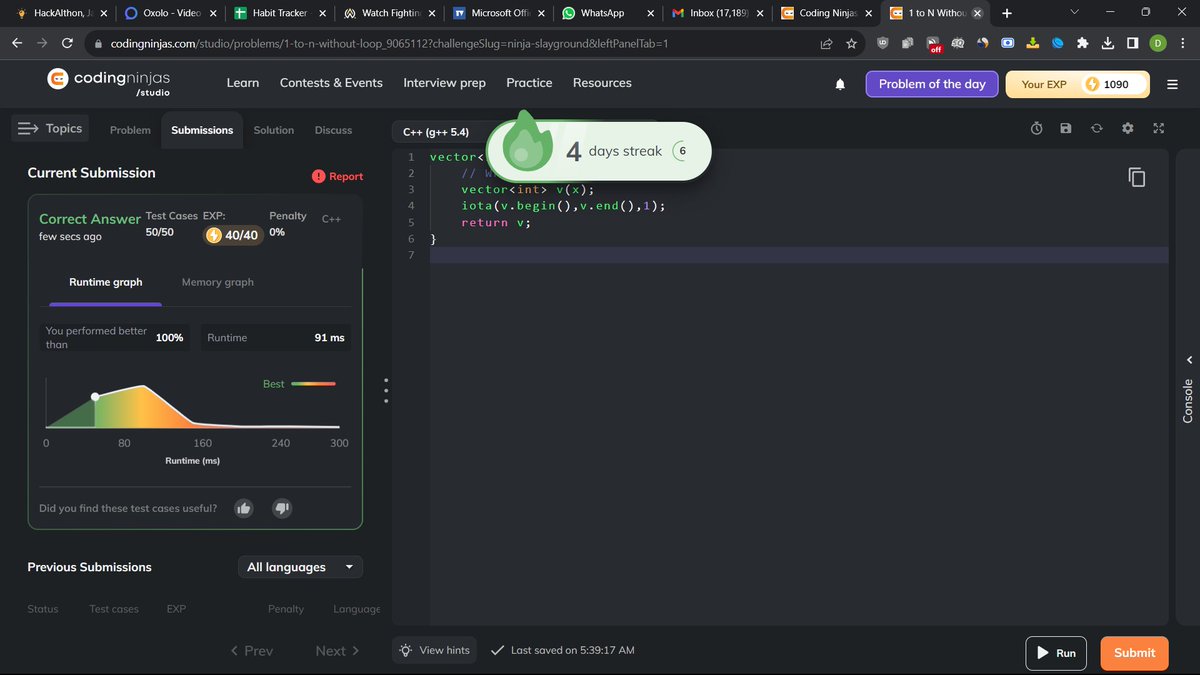Image resolution: width=1200 pixels, height=675 pixels.
Task: Open the C++ (g++ 5.4) language selector
Action: (437, 131)
